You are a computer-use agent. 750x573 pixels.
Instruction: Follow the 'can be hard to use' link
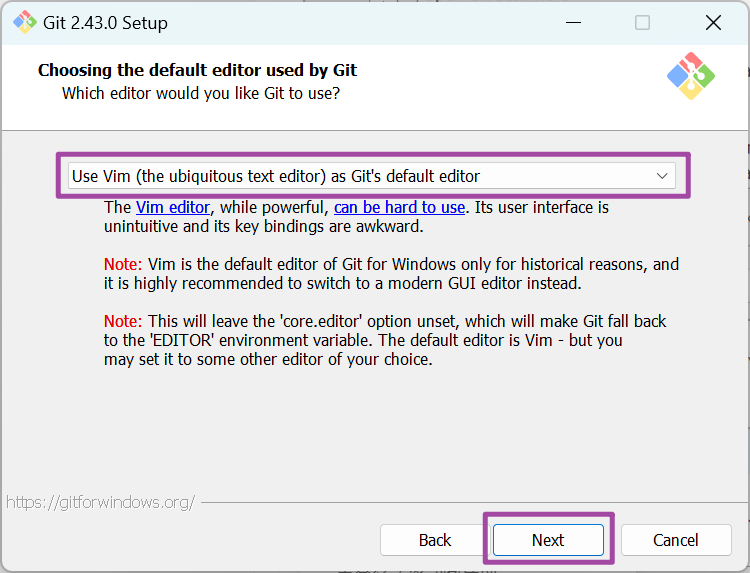click(x=399, y=208)
